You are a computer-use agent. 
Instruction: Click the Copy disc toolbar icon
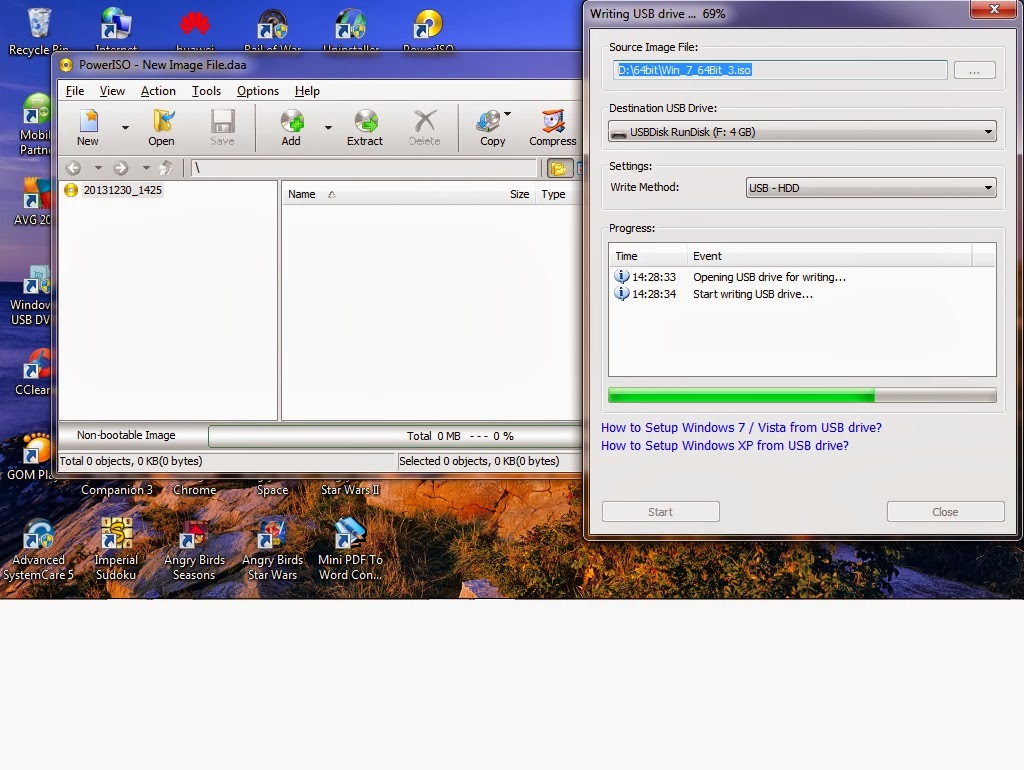click(x=491, y=127)
